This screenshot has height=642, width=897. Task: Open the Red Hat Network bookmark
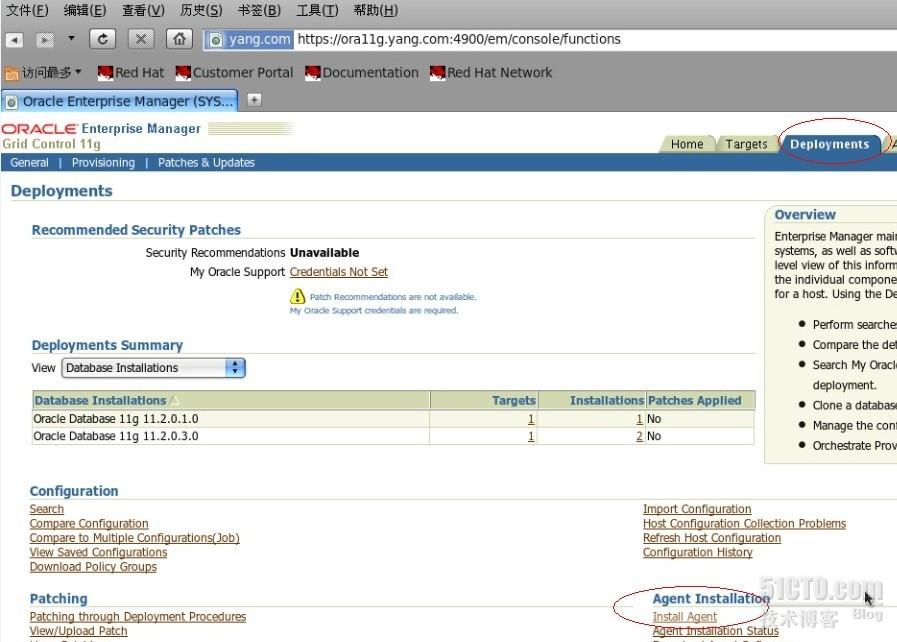click(x=491, y=73)
